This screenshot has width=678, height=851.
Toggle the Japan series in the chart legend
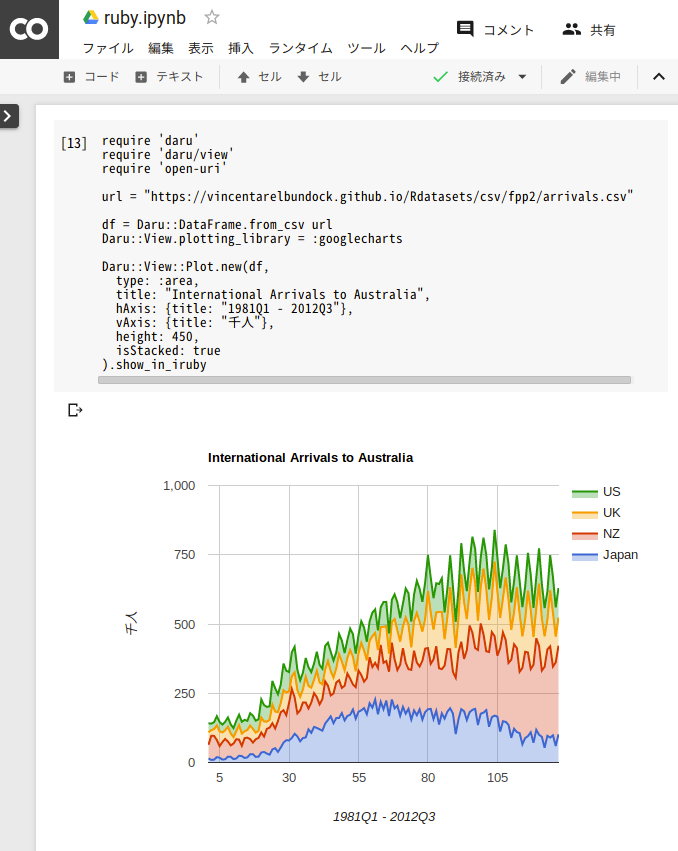pos(620,554)
